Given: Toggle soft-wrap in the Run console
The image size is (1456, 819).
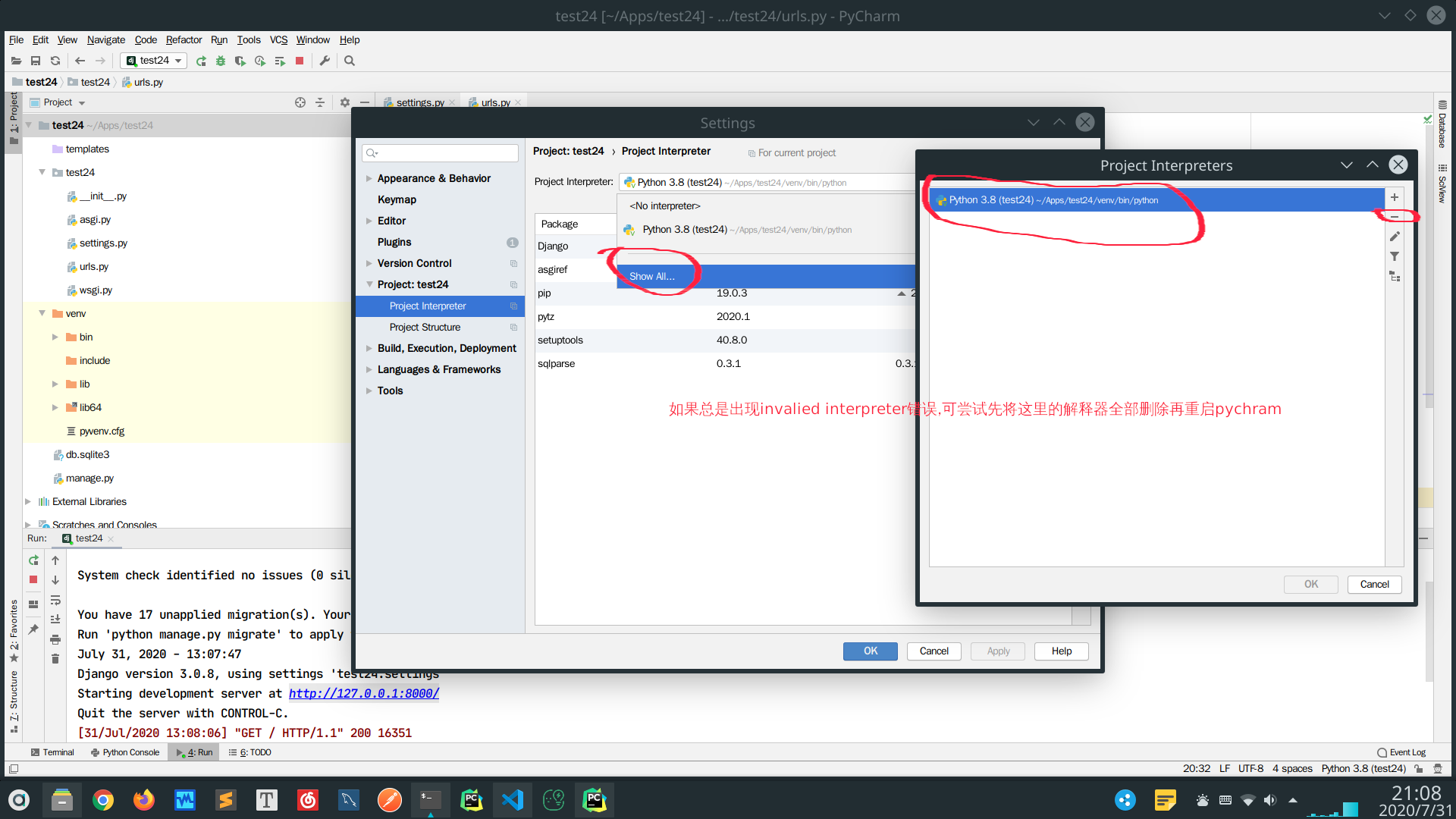Looking at the screenshot, I should pos(55,600).
